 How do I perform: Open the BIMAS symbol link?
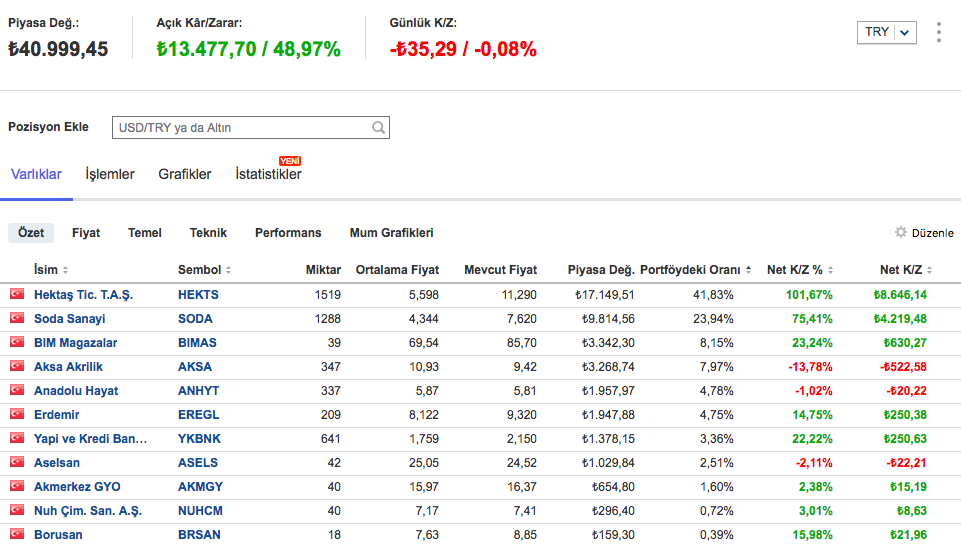(x=198, y=343)
